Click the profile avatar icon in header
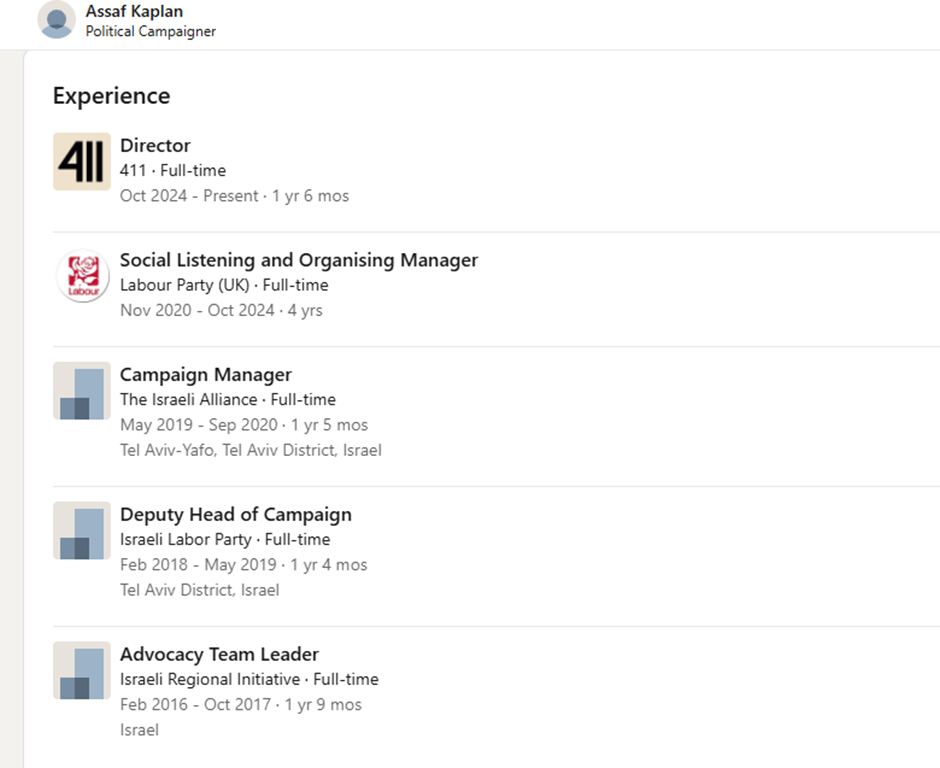The width and height of the screenshot is (940, 768). point(57,20)
